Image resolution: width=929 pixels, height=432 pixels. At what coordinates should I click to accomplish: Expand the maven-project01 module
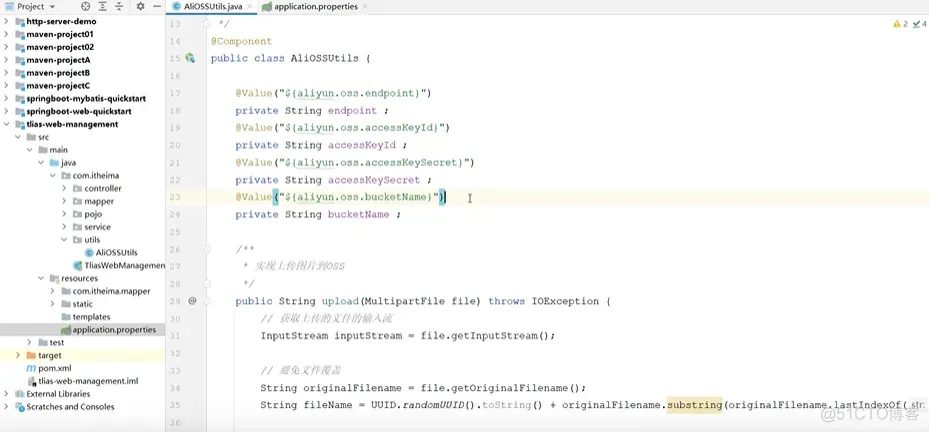(x=6, y=34)
